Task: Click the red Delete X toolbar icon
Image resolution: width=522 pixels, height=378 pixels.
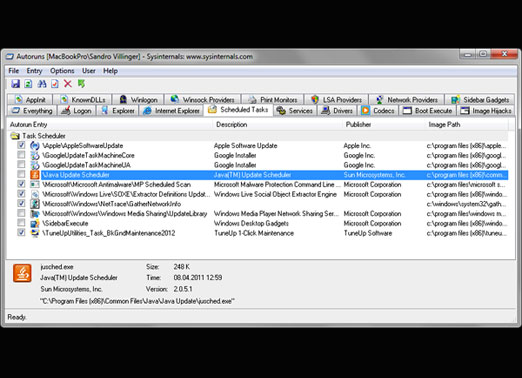Action: pos(68,84)
